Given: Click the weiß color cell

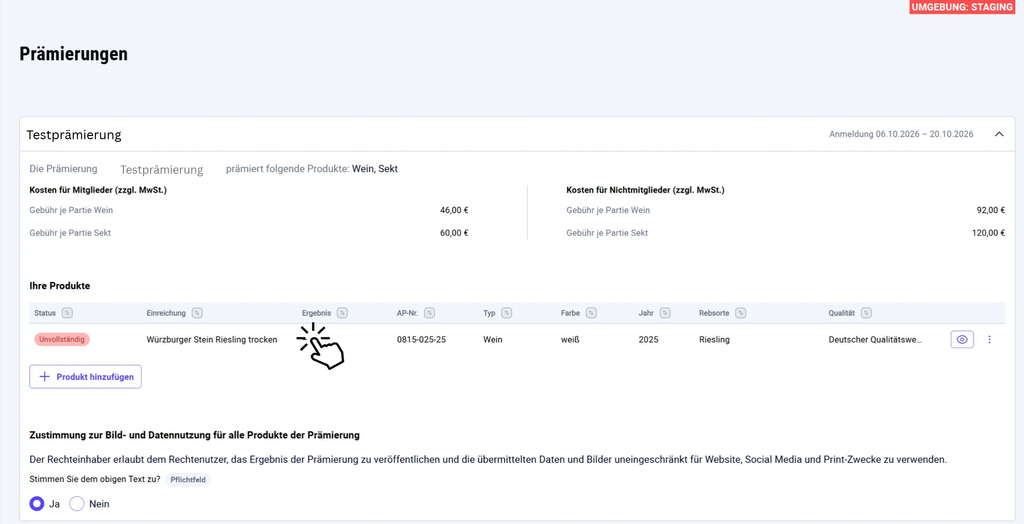Looking at the screenshot, I should click(x=569, y=340).
